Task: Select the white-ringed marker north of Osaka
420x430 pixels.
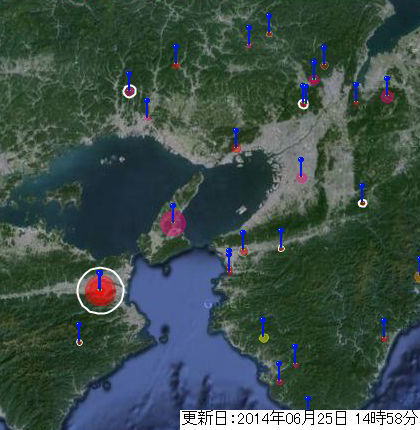Action: 303,104
